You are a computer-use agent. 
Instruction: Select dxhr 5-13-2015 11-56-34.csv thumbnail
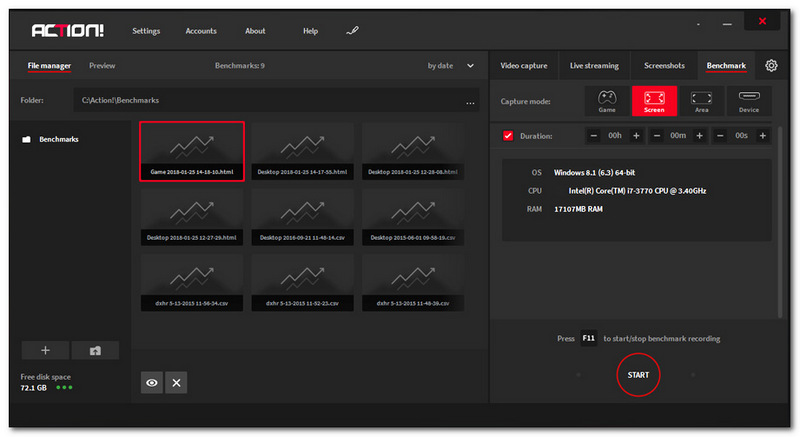pyautogui.click(x=192, y=283)
